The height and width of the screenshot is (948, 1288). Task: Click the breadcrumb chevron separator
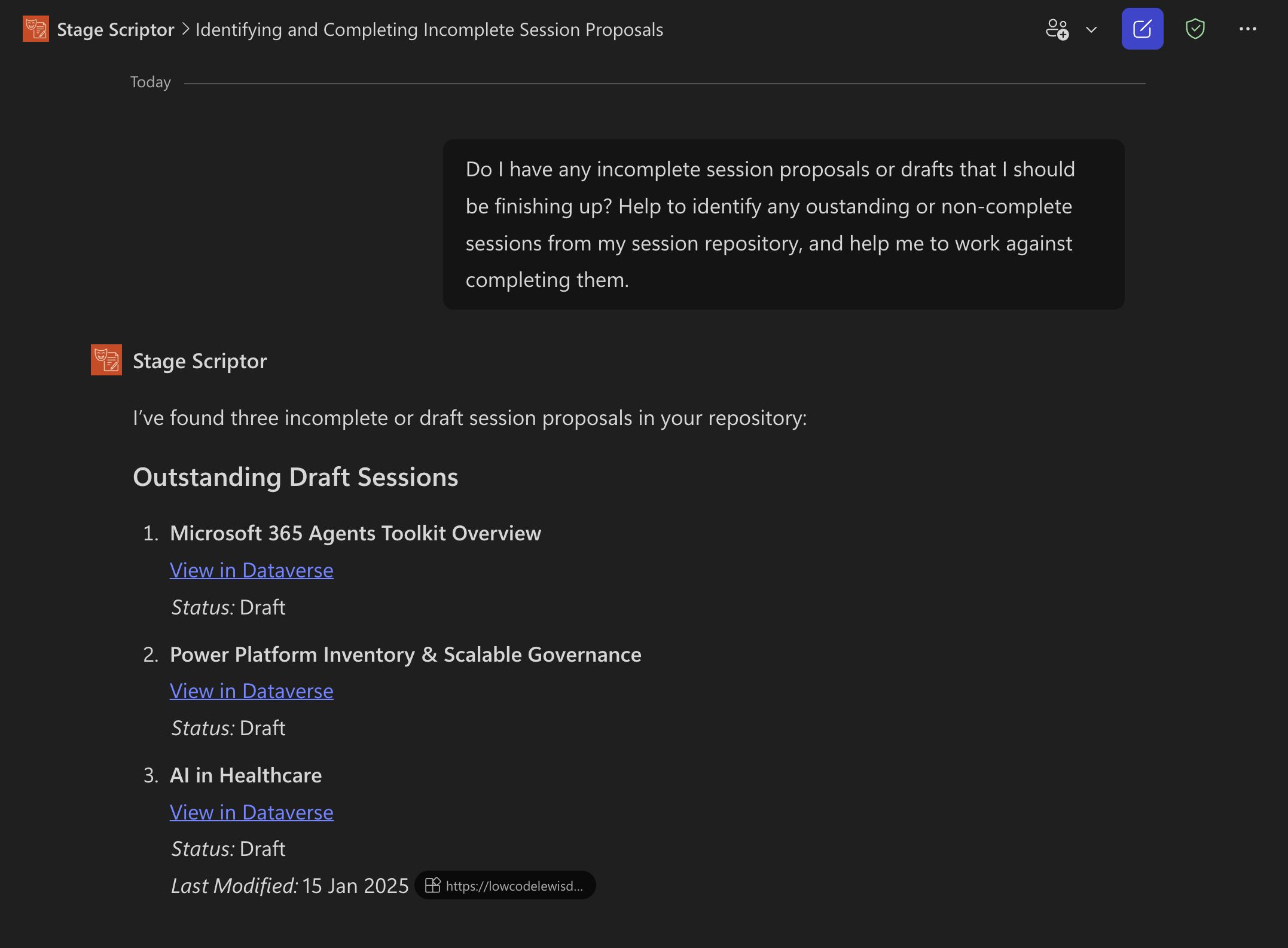185,29
